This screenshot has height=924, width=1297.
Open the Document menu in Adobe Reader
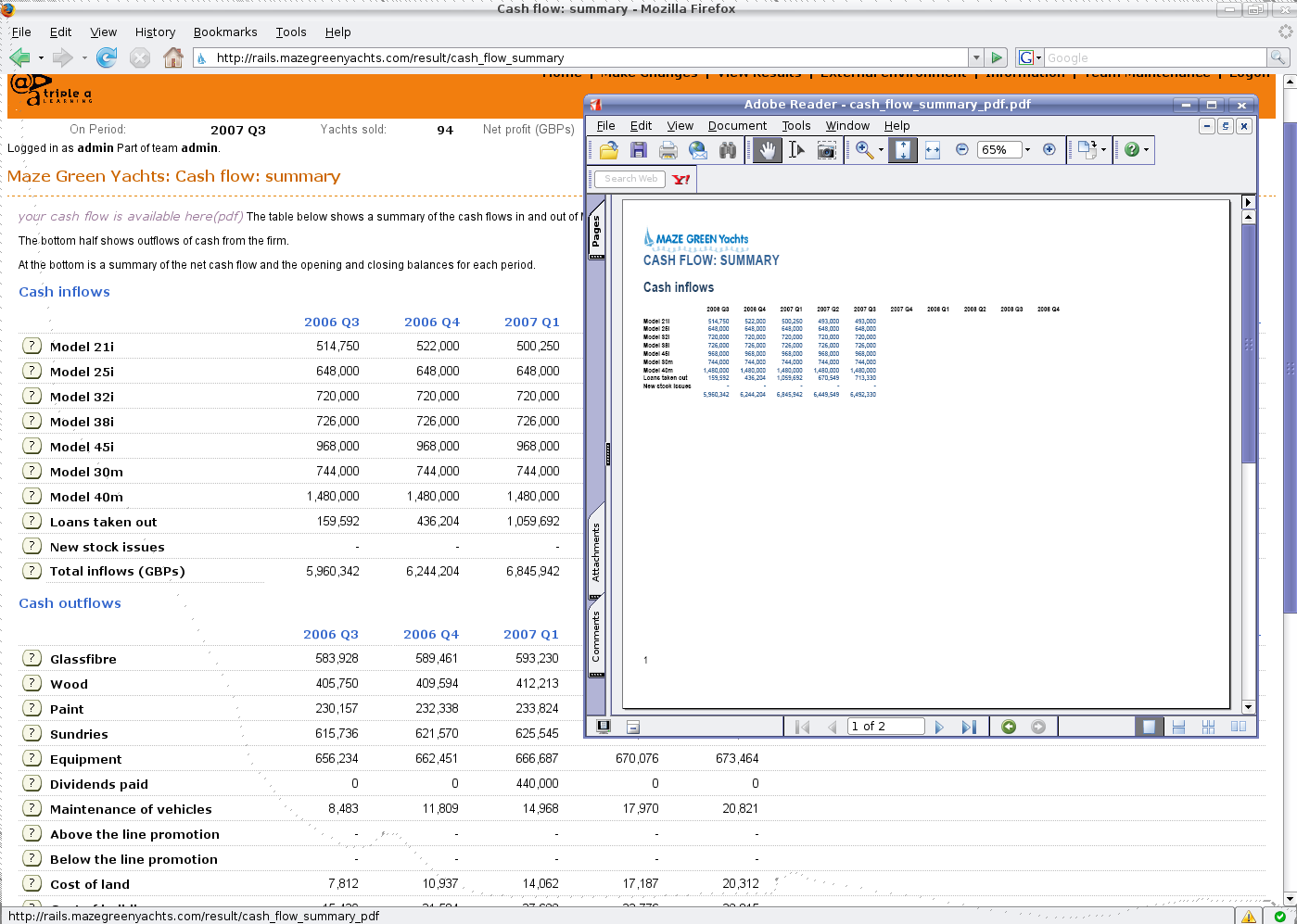[x=737, y=125]
